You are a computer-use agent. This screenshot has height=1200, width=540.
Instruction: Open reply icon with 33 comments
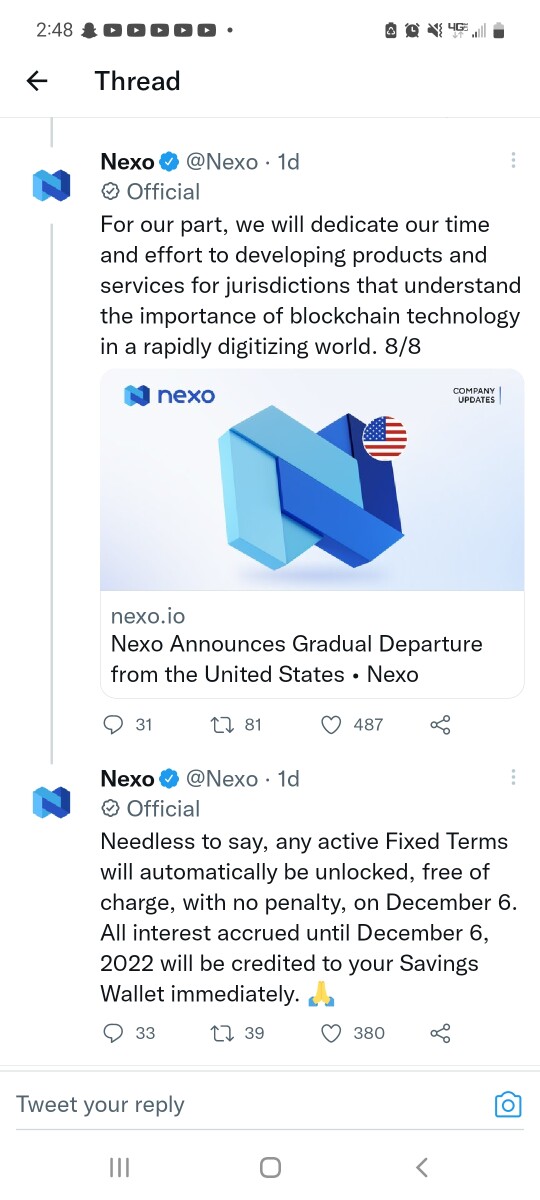pyautogui.click(x=114, y=1033)
